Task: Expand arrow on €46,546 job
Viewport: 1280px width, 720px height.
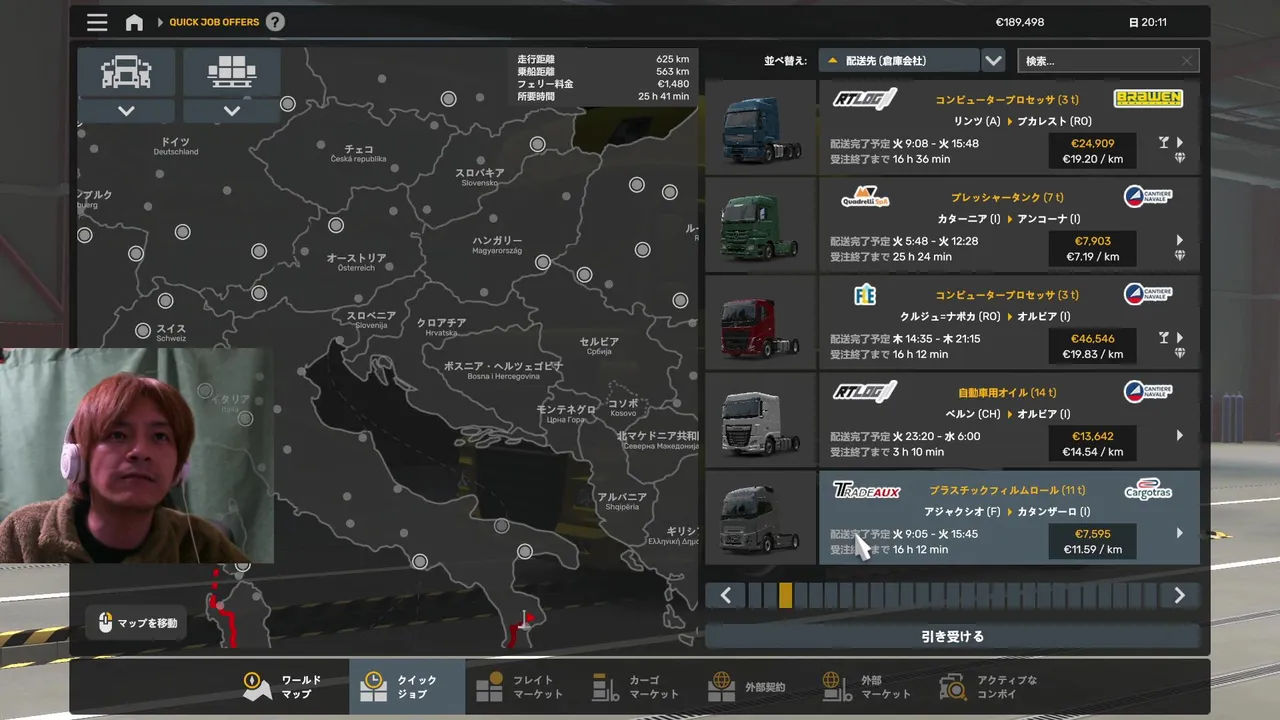Action: coord(1180,338)
